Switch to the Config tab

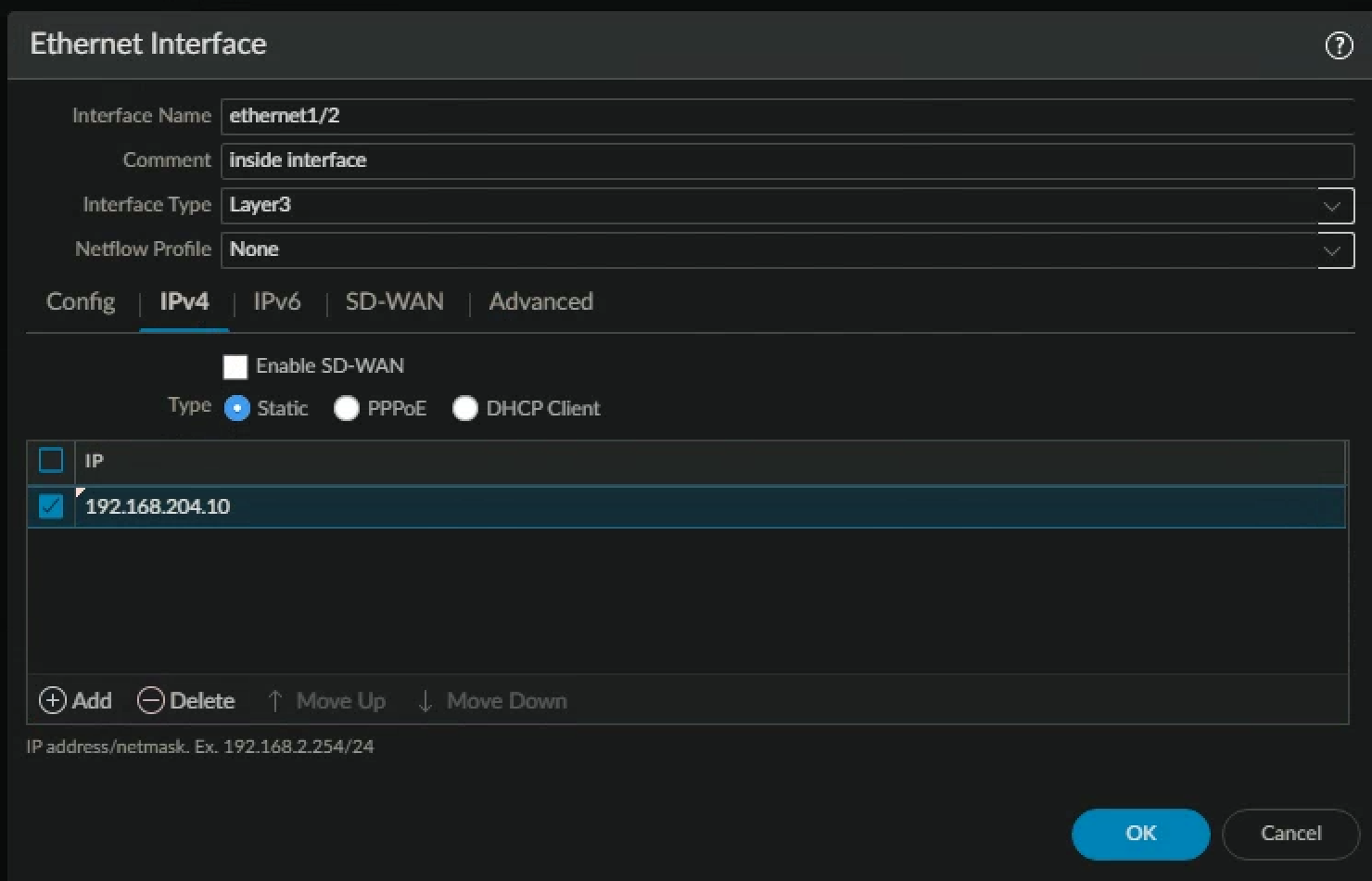point(81,301)
